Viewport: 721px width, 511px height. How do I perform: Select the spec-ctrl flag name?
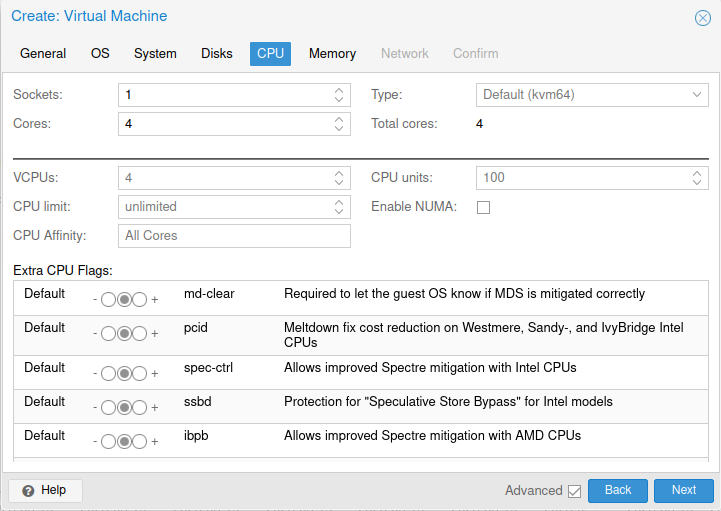pyautogui.click(x=208, y=368)
